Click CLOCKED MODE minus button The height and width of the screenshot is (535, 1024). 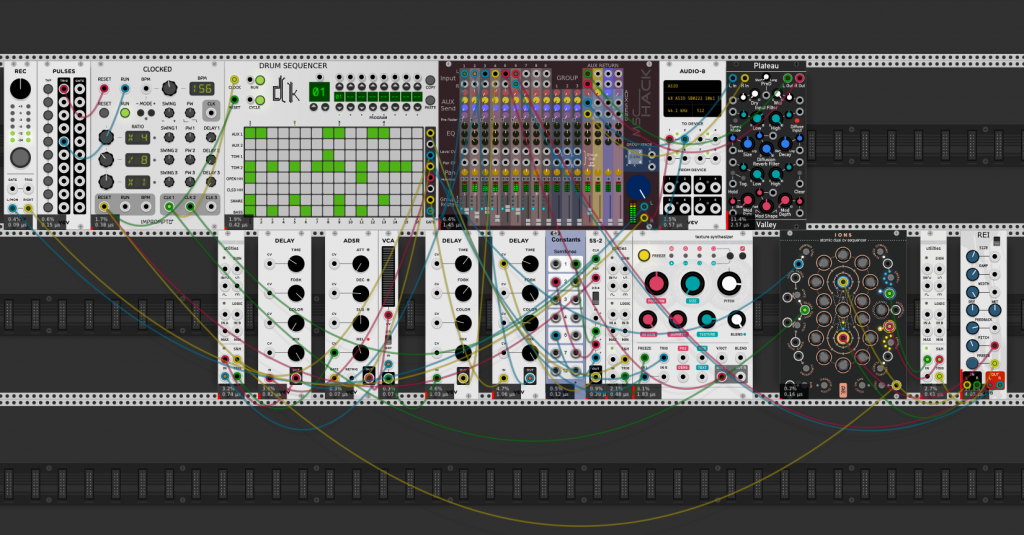pos(140,113)
